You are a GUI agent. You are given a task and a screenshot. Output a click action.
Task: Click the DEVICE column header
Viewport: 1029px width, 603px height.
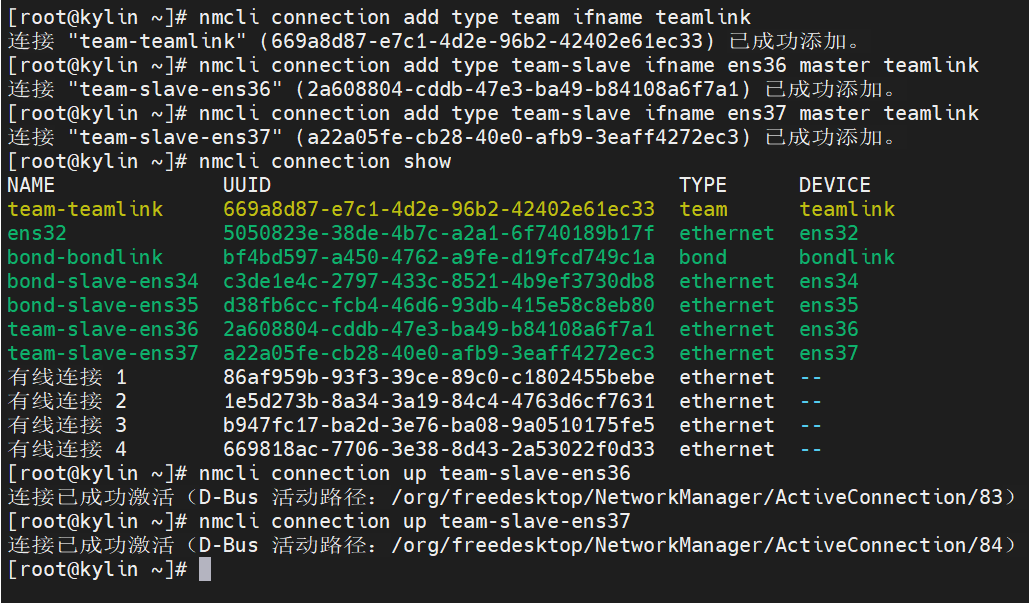[835, 185]
